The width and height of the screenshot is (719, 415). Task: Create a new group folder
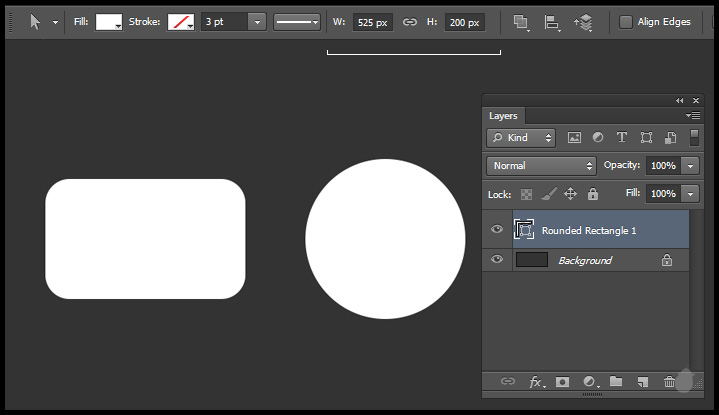tap(616, 382)
